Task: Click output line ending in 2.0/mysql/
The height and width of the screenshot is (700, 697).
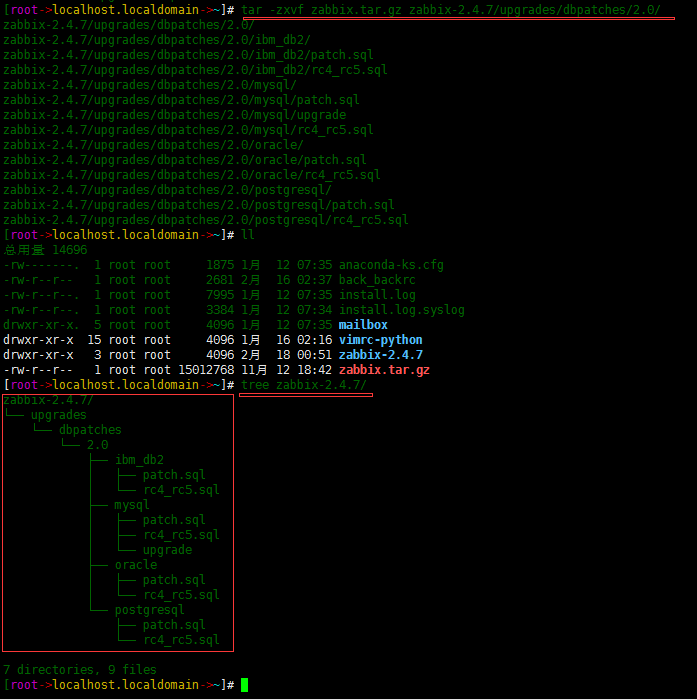Action: coord(150,85)
